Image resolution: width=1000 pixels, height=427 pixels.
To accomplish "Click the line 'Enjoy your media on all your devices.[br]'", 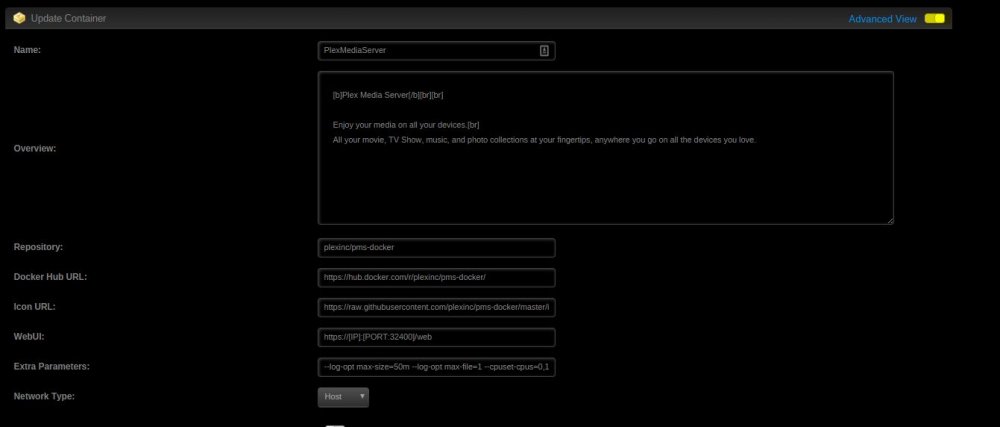I will [x=406, y=125].
